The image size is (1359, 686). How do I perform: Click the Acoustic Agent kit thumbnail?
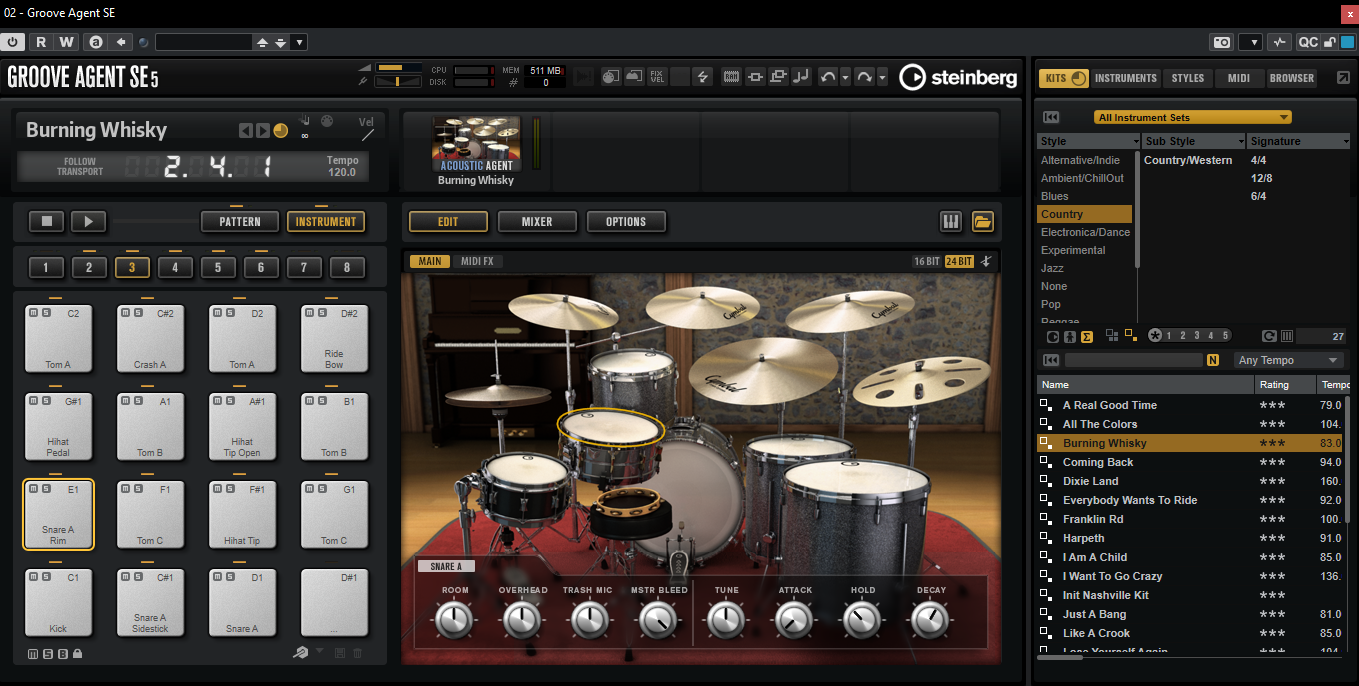point(476,145)
